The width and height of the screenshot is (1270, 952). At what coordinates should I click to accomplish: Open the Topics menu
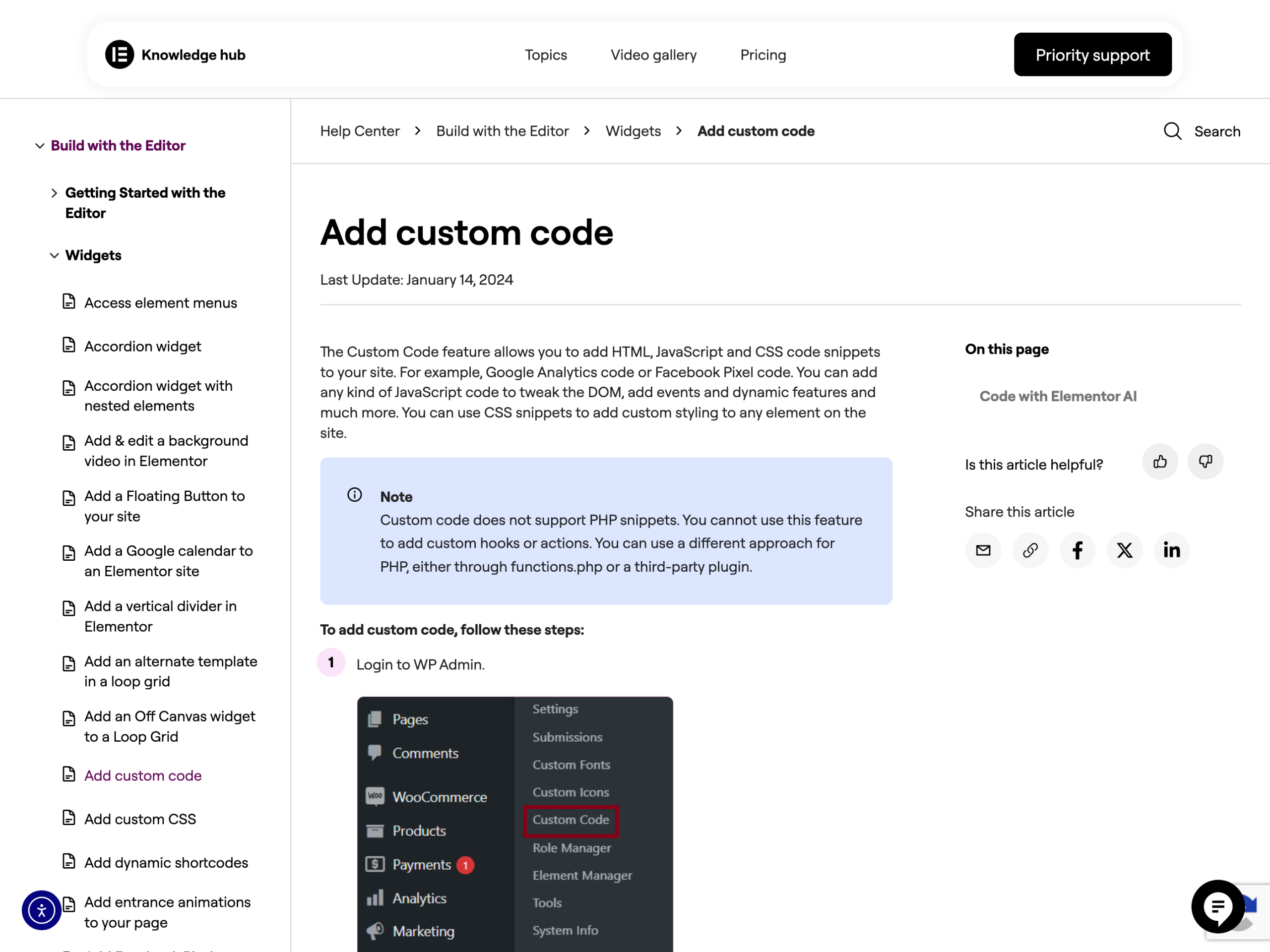[545, 55]
